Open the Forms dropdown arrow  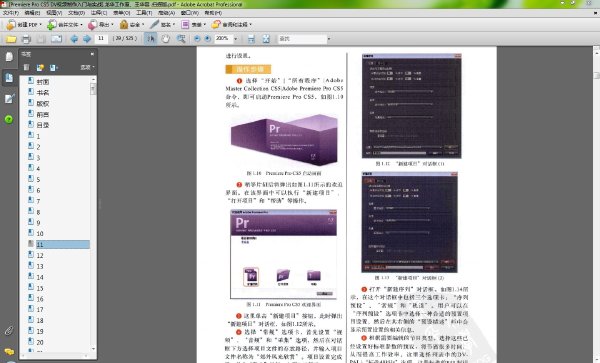(x=205, y=25)
